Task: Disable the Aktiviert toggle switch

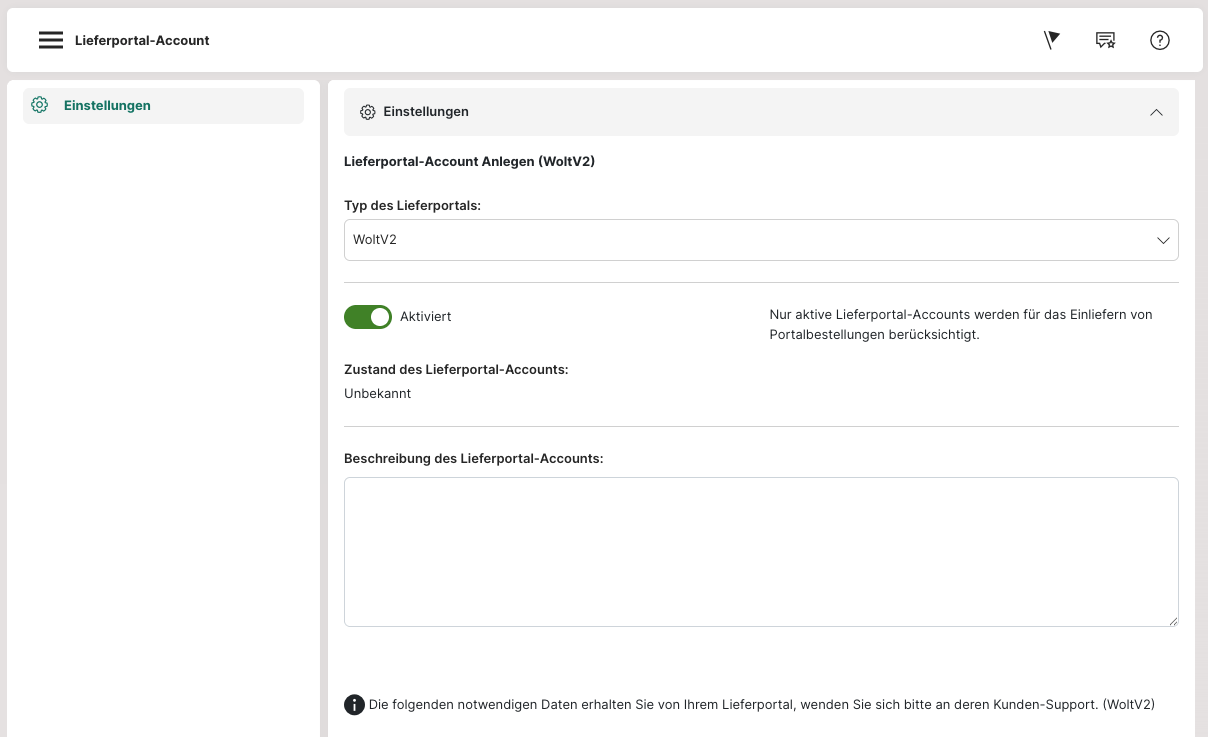Action: (368, 317)
